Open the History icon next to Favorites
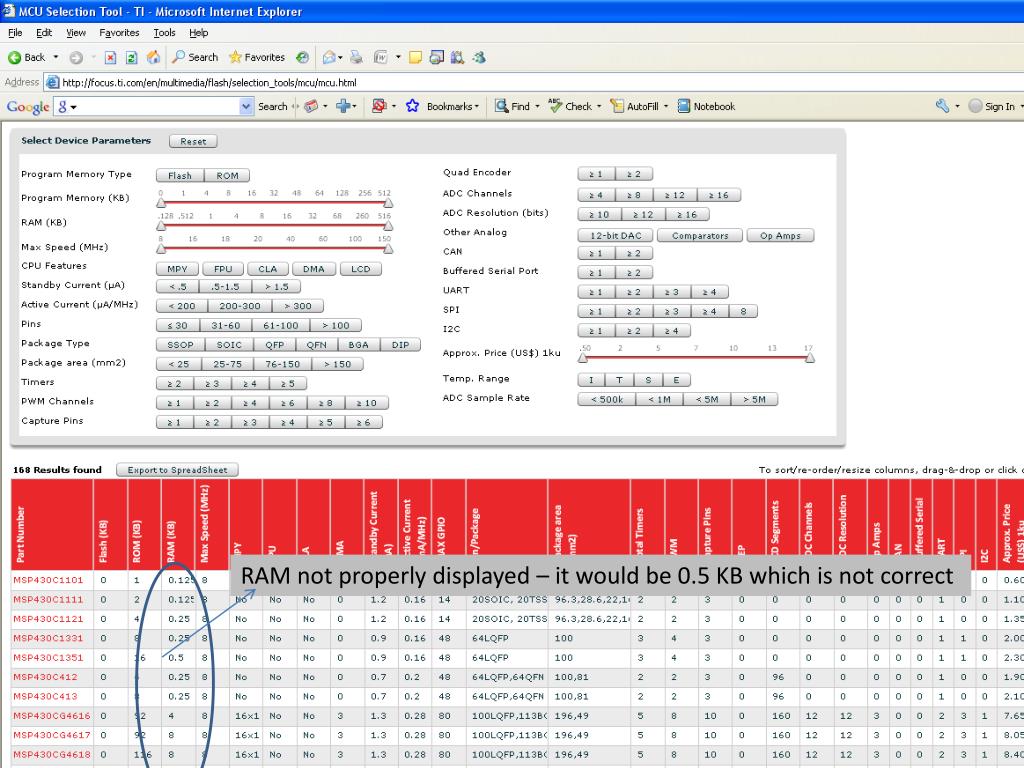Image resolution: width=1024 pixels, height=768 pixels. coord(302,57)
